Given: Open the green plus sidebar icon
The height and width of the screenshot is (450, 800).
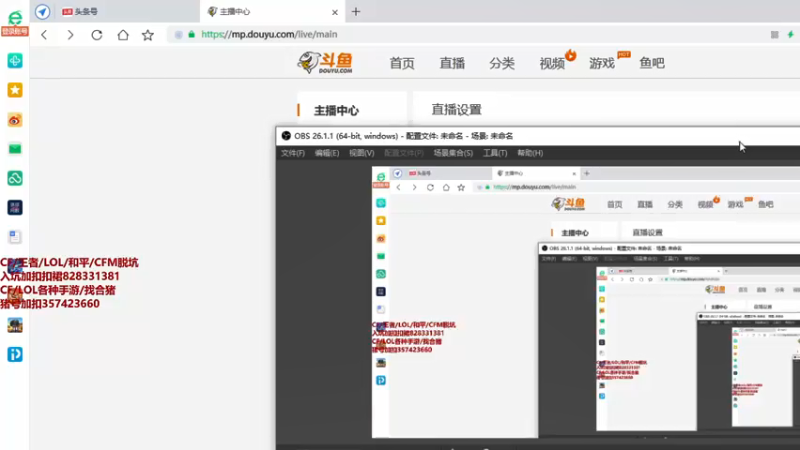Looking at the screenshot, I should pos(15,61).
